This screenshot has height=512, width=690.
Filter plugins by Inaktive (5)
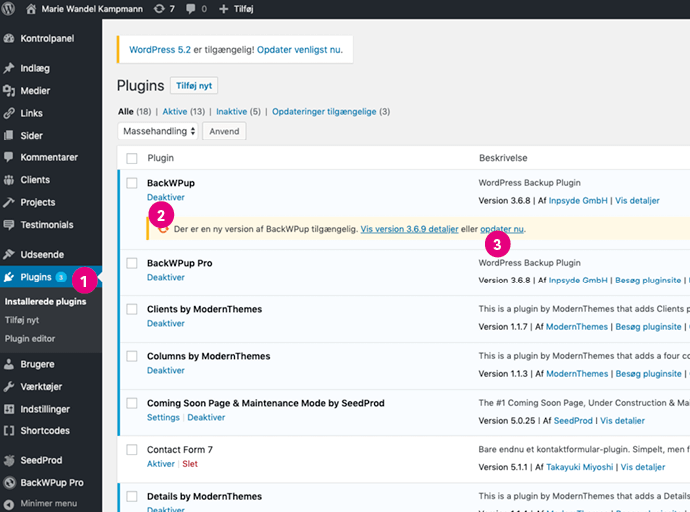238,112
